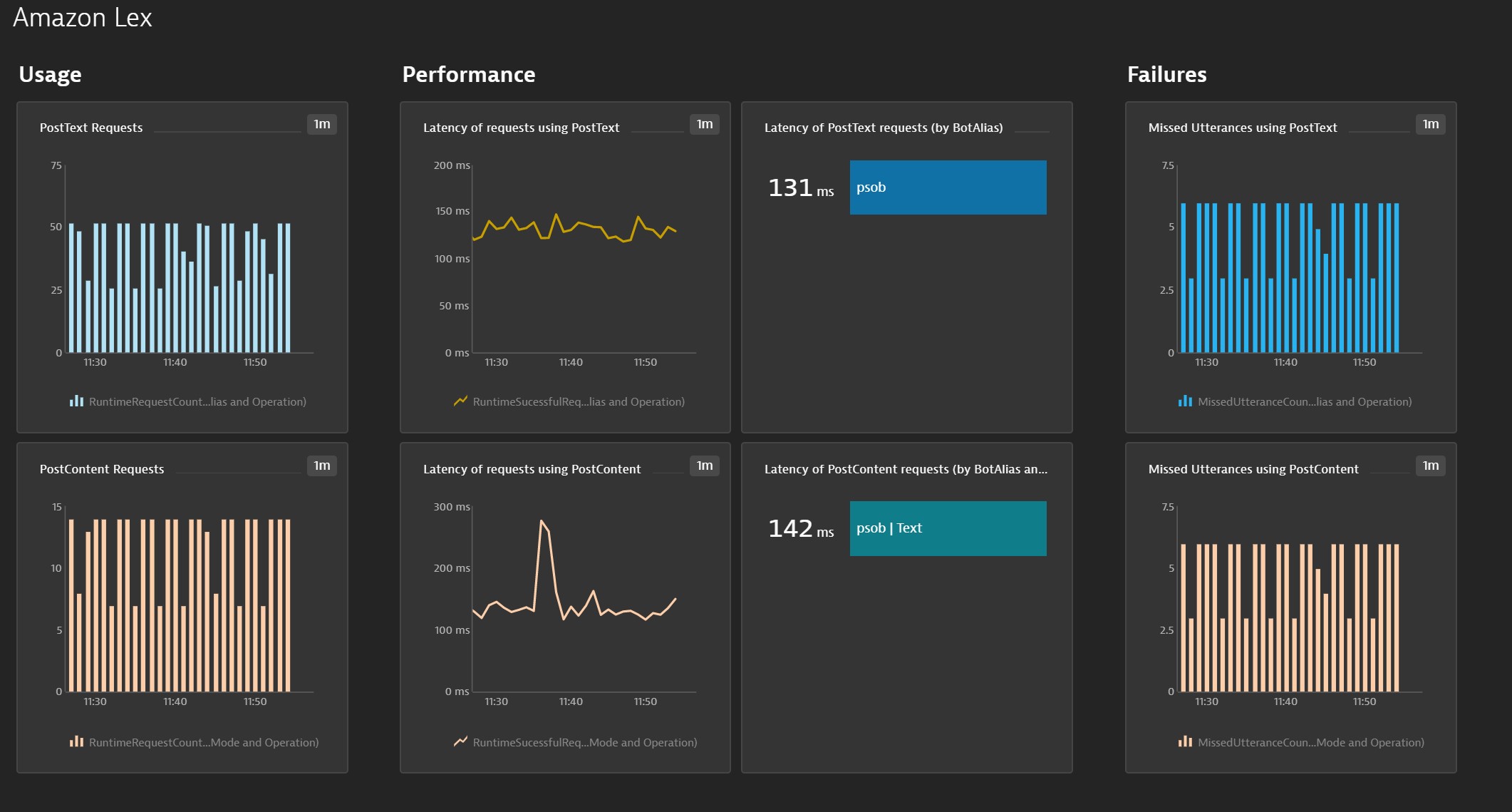Click the bar chart icon in PostContent Requests legend
The height and width of the screenshot is (812, 1512).
click(76, 742)
